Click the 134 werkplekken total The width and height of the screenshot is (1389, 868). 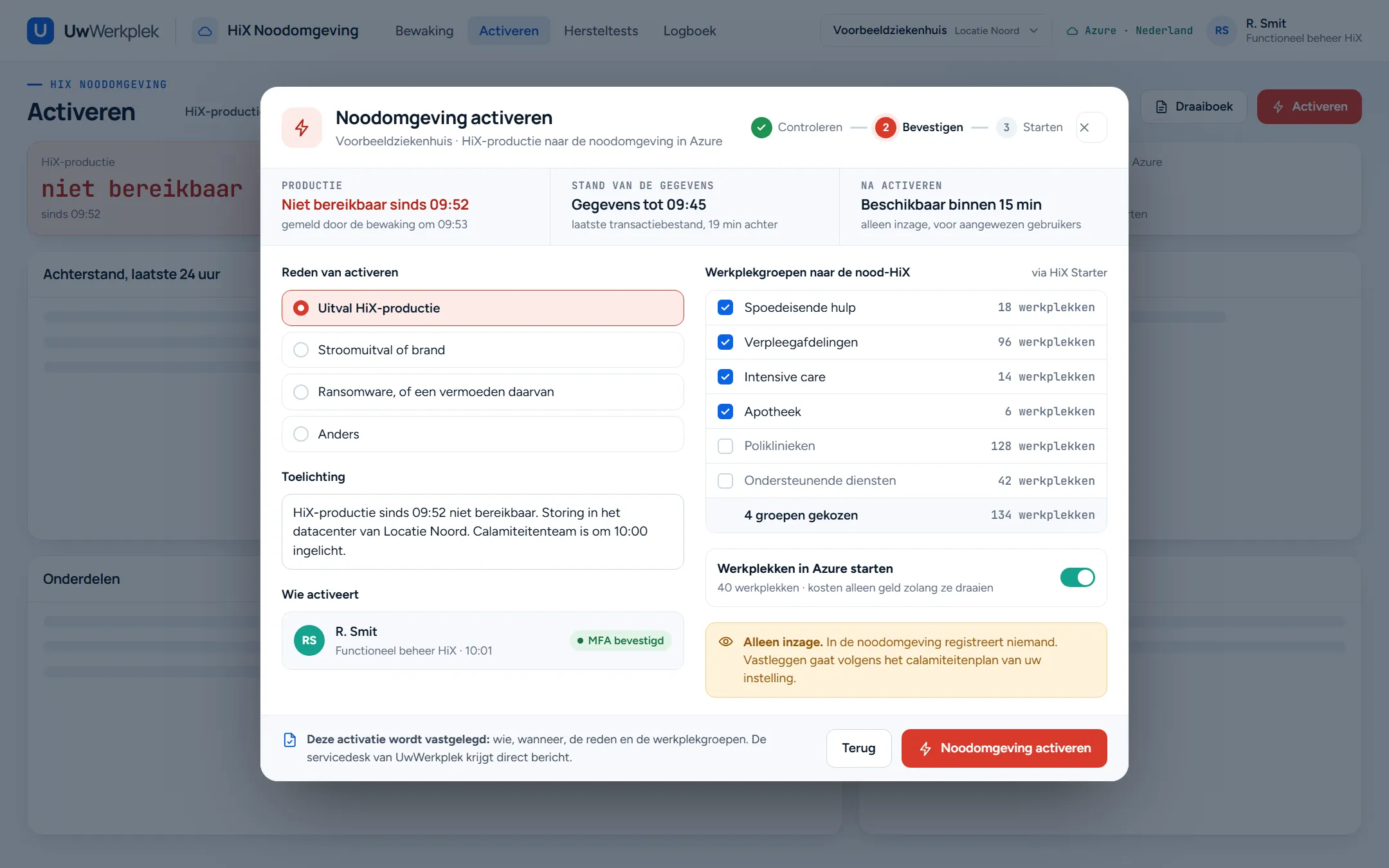click(x=1042, y=515)
